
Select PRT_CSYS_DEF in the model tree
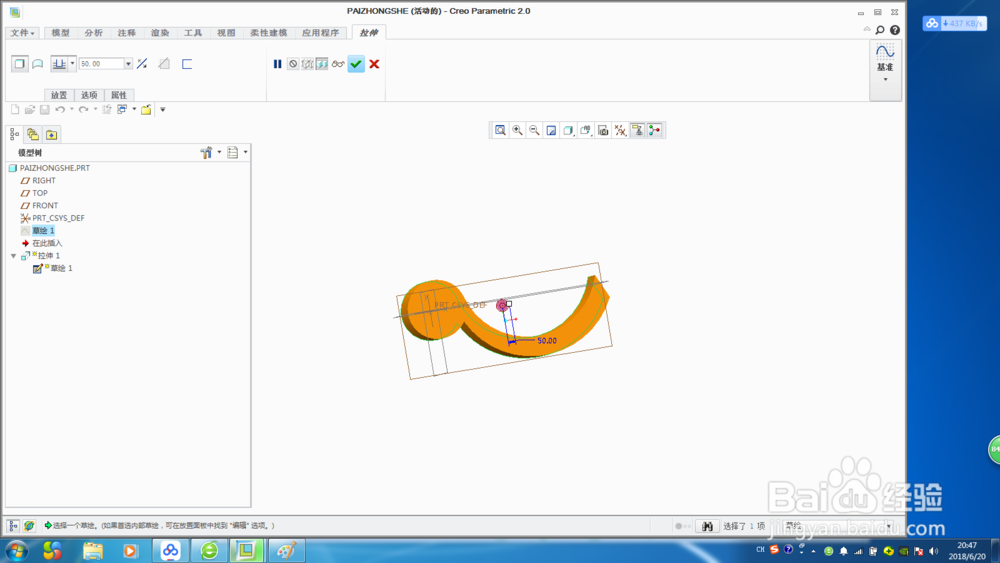[x=58, y=218]
